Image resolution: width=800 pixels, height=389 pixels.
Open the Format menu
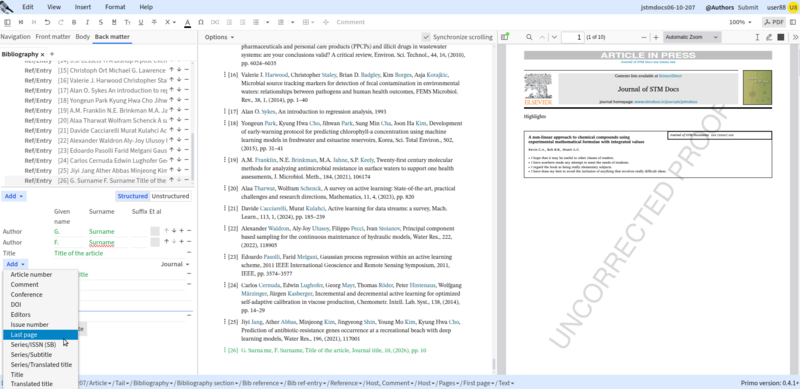coord(115,7)
